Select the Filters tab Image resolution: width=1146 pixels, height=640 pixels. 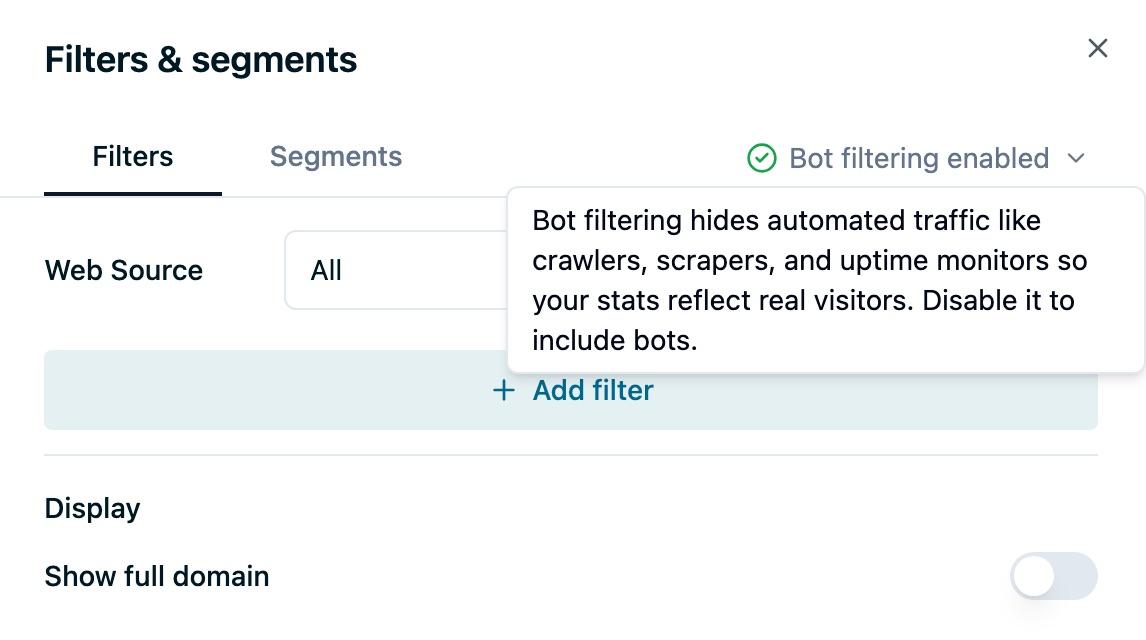(x=132, y=156)
